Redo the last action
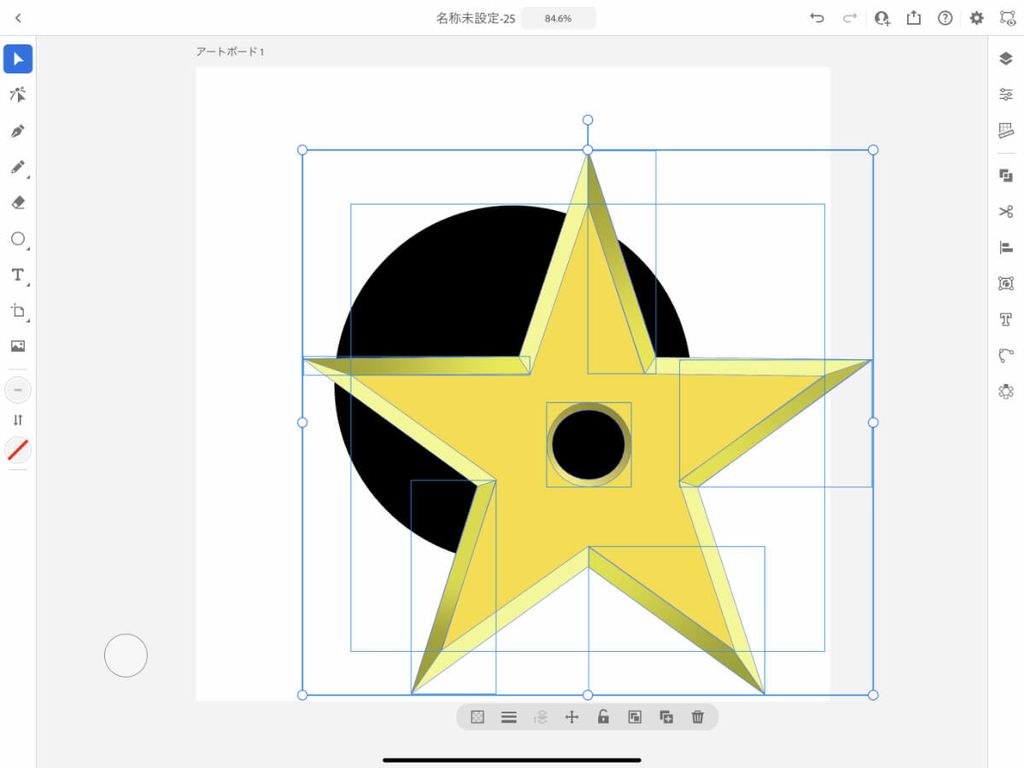This screenshot has height=768, width=1024. pos(849,18)
